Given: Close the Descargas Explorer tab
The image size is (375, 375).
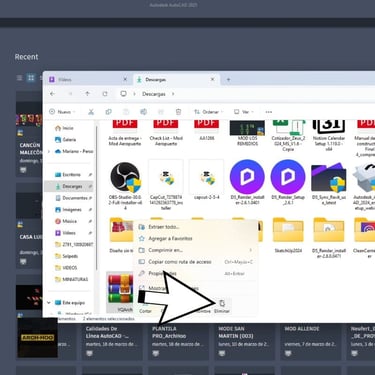Looking at the screenshot, I should click(212, 79).
